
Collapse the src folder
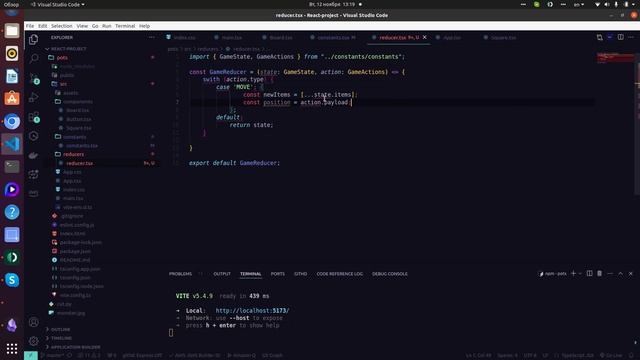click(63, 84)
